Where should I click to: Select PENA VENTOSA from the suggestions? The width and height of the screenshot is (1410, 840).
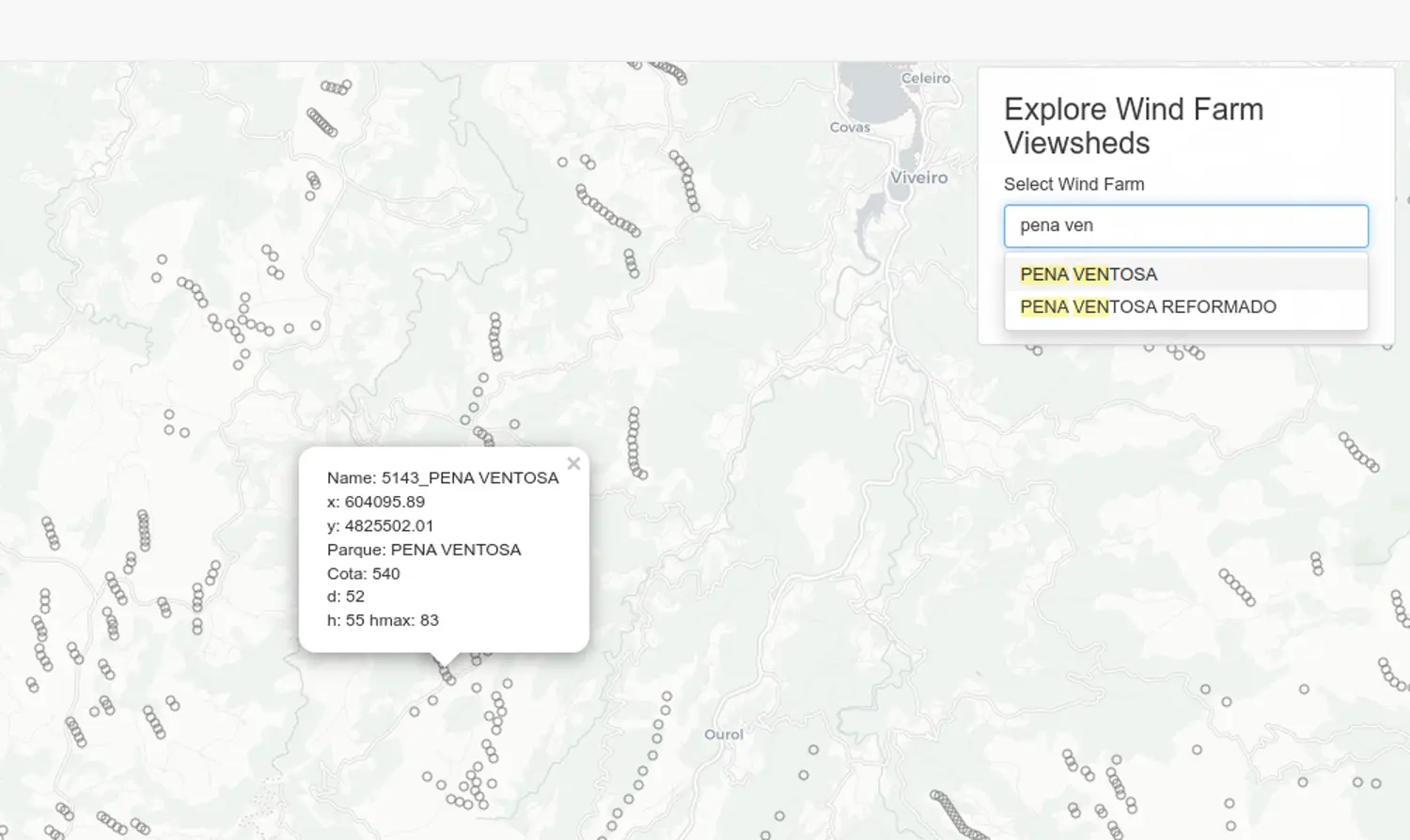click(x=1186, y=274)
